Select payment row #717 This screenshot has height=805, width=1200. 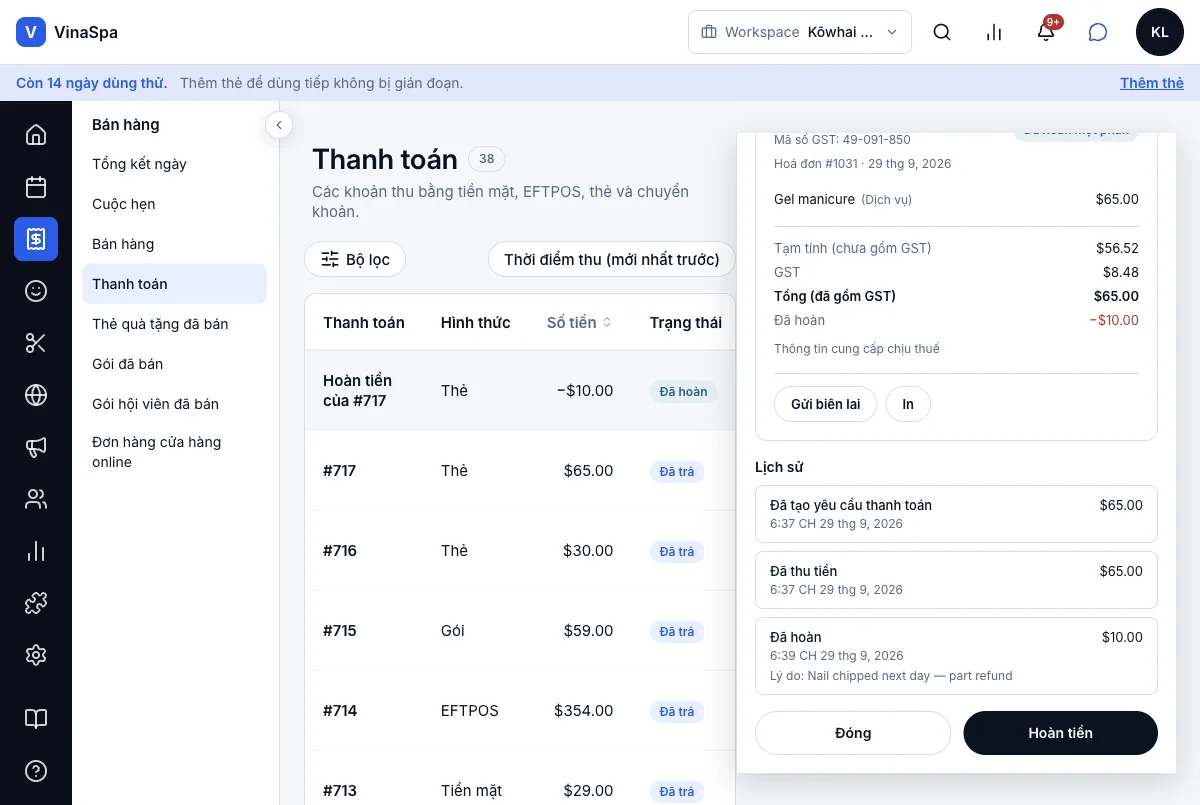520,471
